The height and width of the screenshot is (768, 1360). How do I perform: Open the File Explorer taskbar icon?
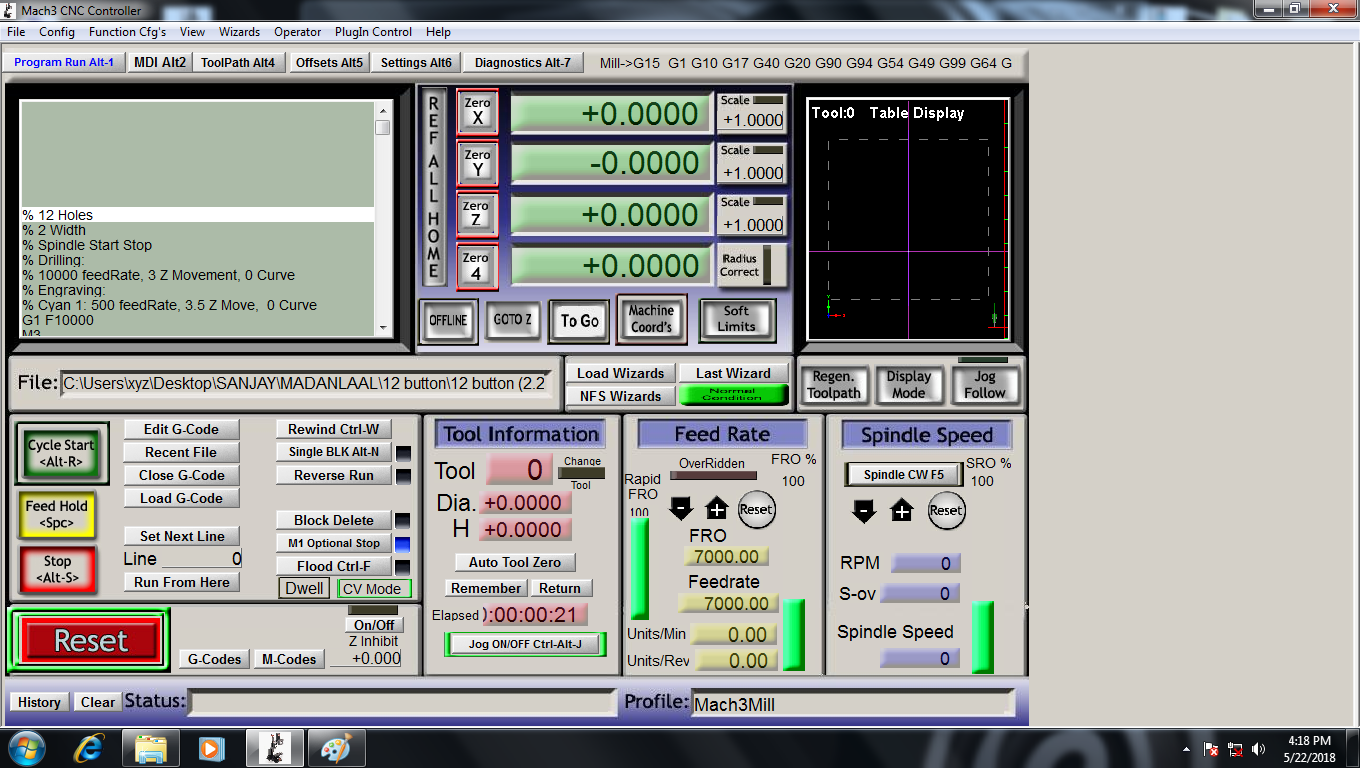click(x=151, y=747)
